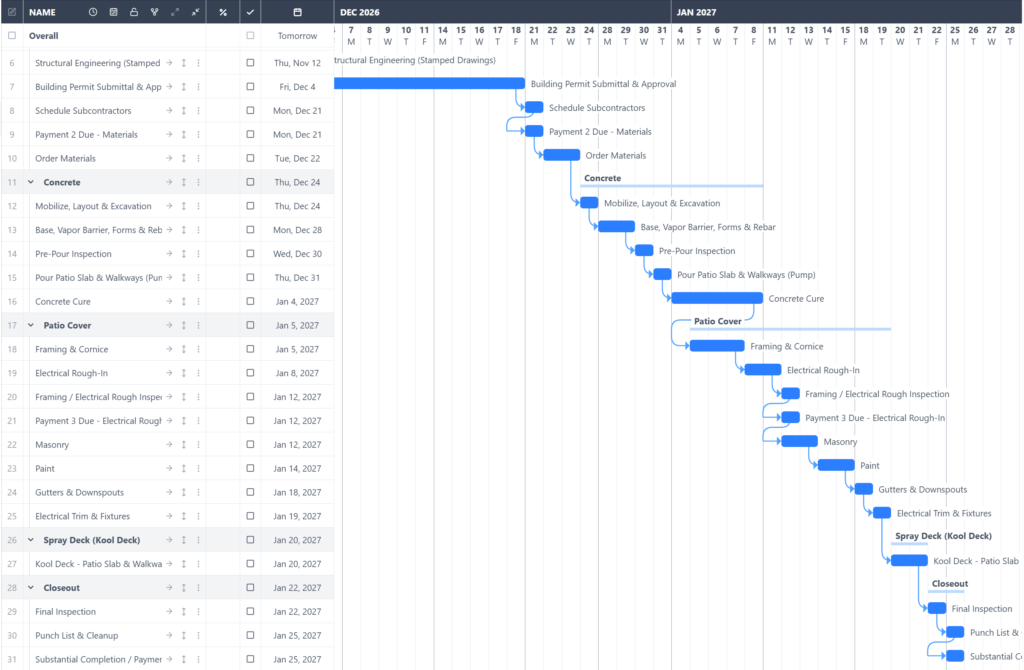Click the Thu, Dec 24 date of Concrete group
Screen dimensions: 1024x670
click(297, 182)
